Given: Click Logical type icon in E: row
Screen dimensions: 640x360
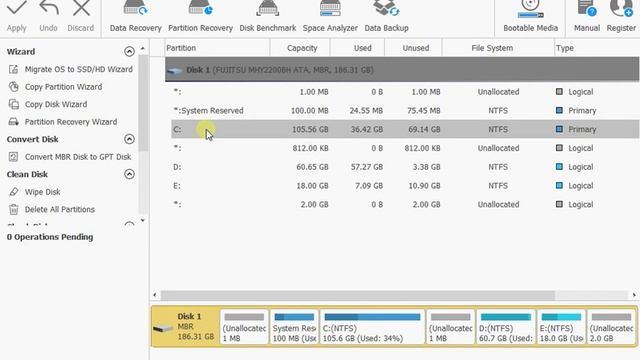Looking at the screenshot, I should (x=559, y=186).
